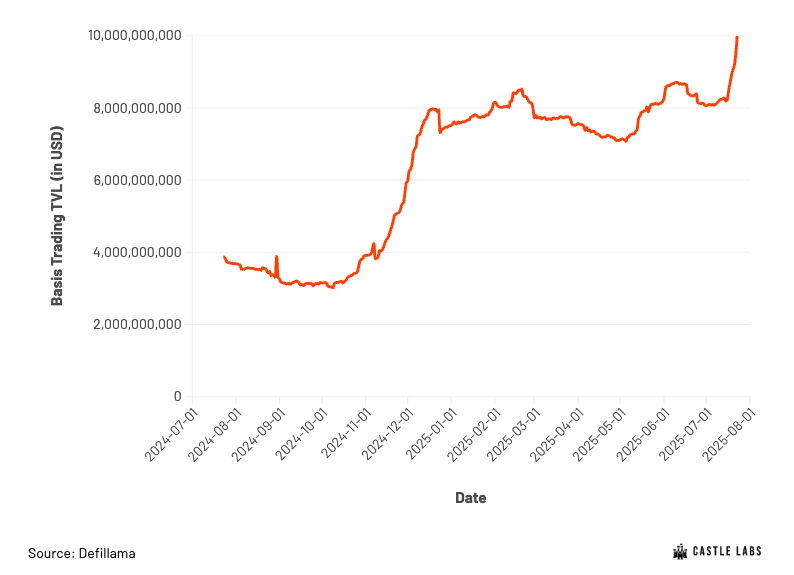The image size is (794, 575).
Task: Click the 2024-12-01 date tick label
Action: pos(387,435)
